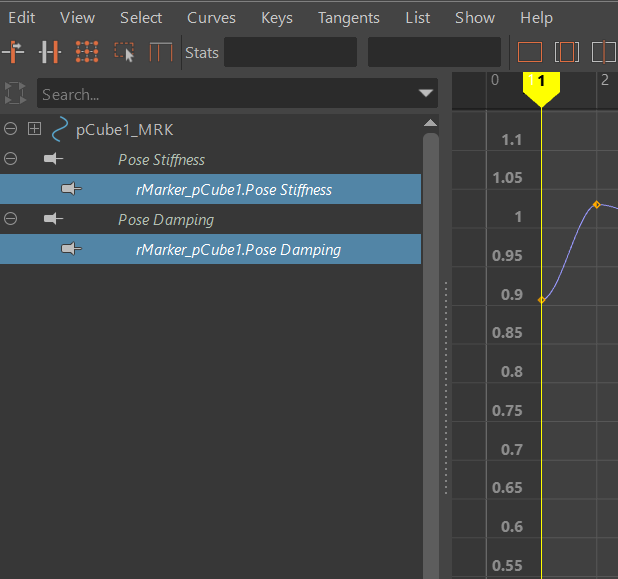Open the Tangents menu

348,18
